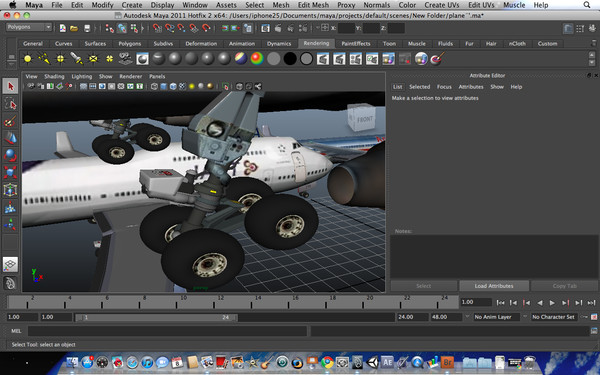Click the current frame field showing 1.00

pyautogui.click(x=476, y=302)
